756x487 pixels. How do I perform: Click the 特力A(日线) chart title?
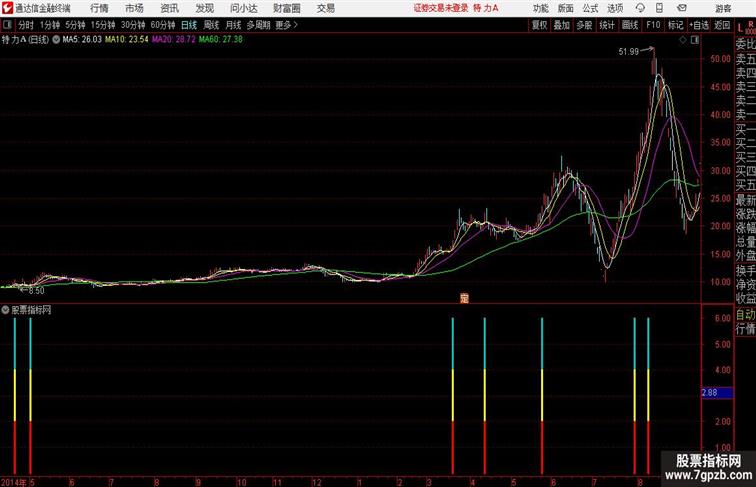tap(26, 40)
